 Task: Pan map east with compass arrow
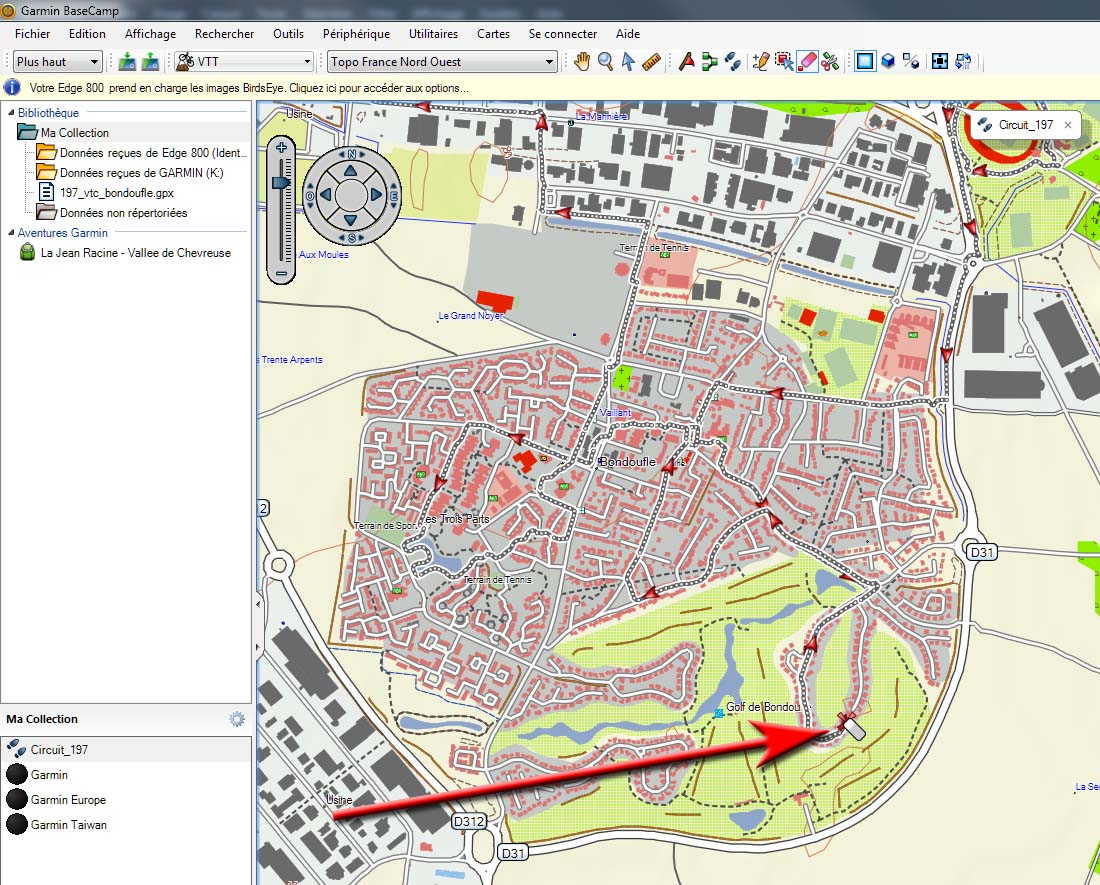[x=376, y=195]
